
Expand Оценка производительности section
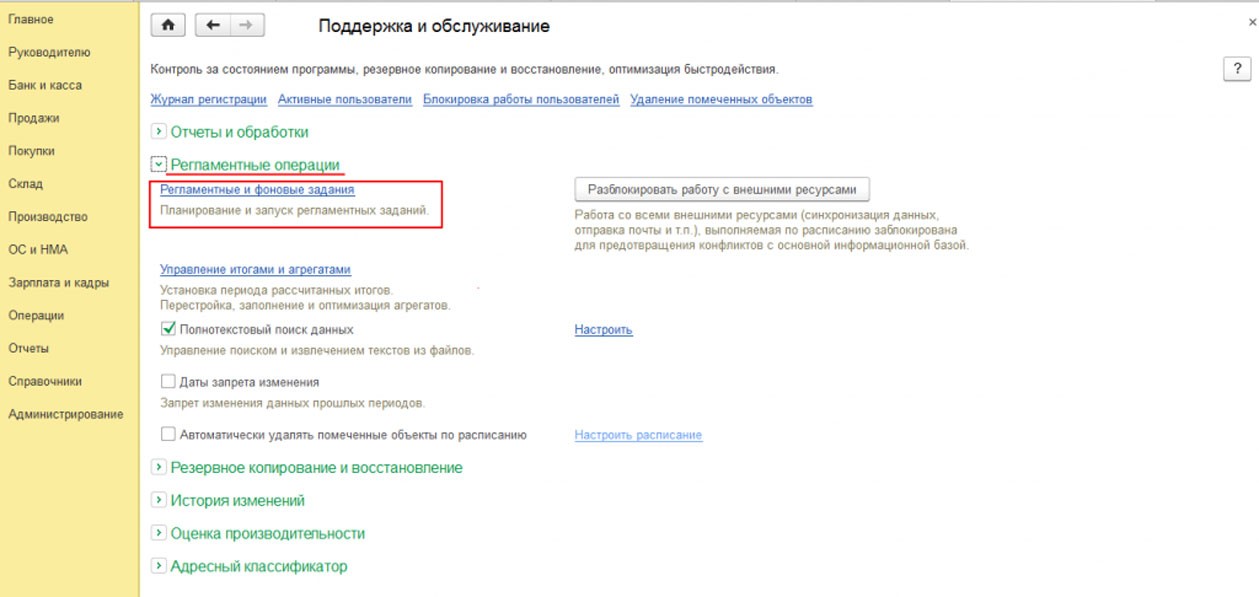point(158,534)
